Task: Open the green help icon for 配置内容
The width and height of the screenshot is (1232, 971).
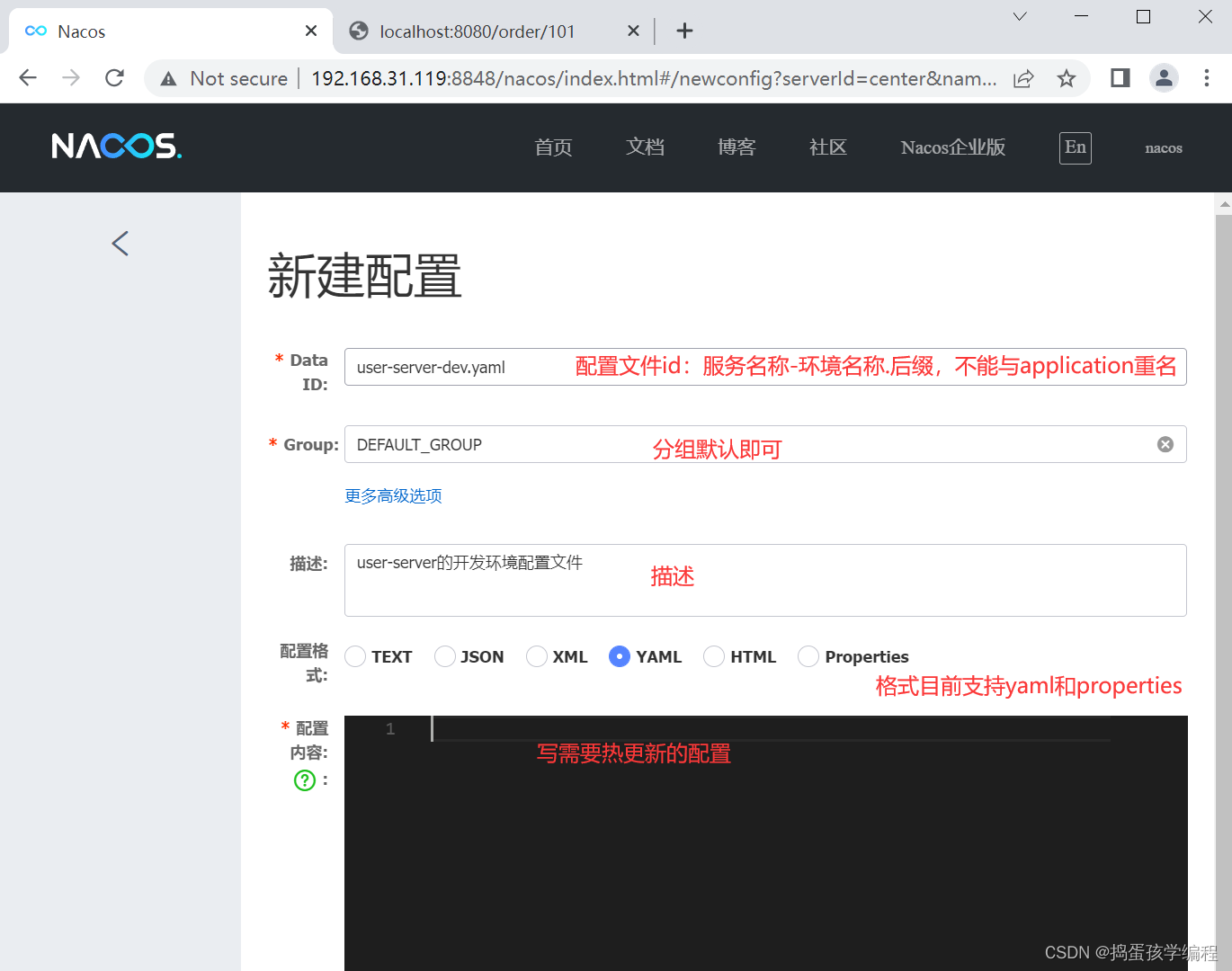Action: click(x=305, y=779)
